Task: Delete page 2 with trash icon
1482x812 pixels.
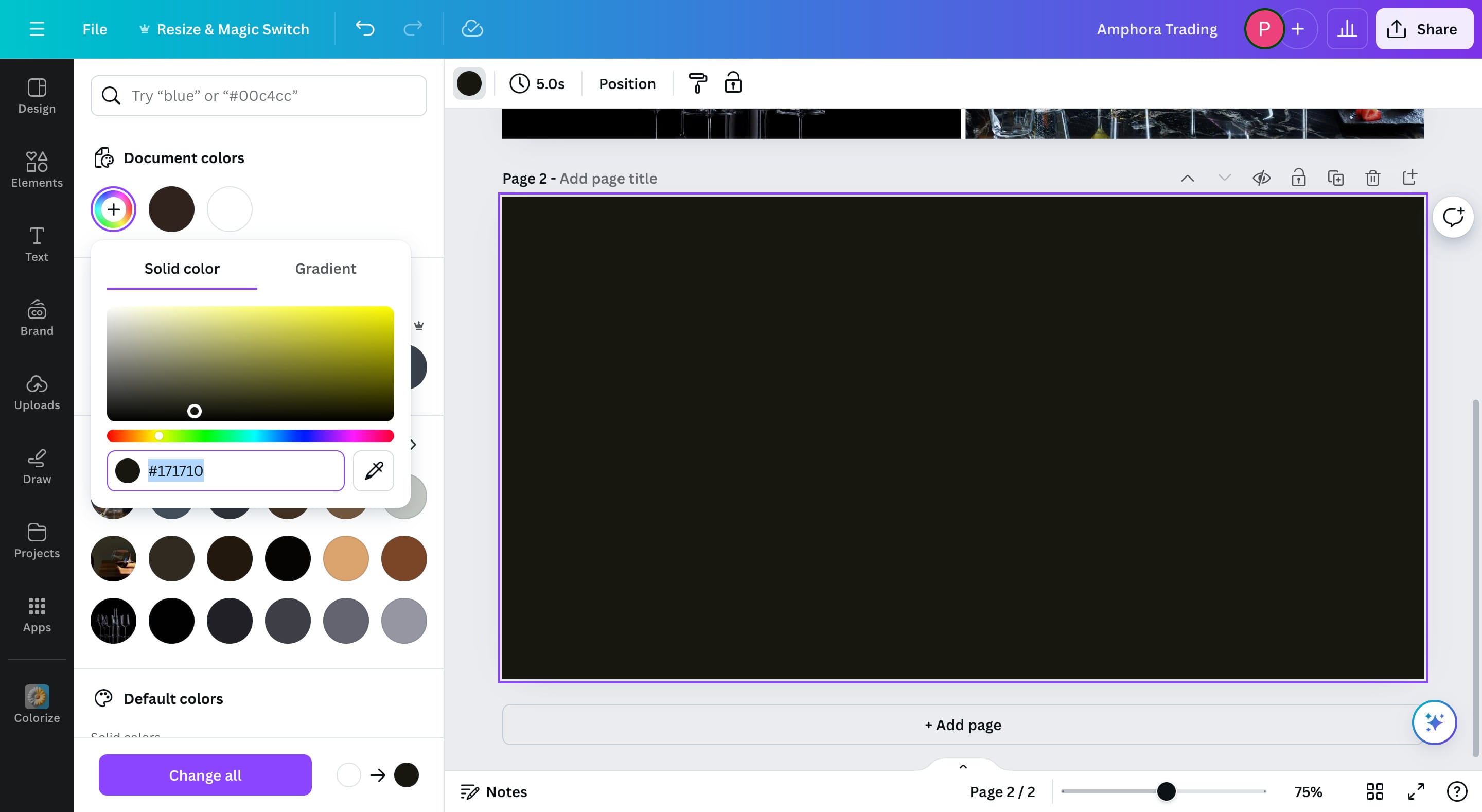Action: point(1373,178)
